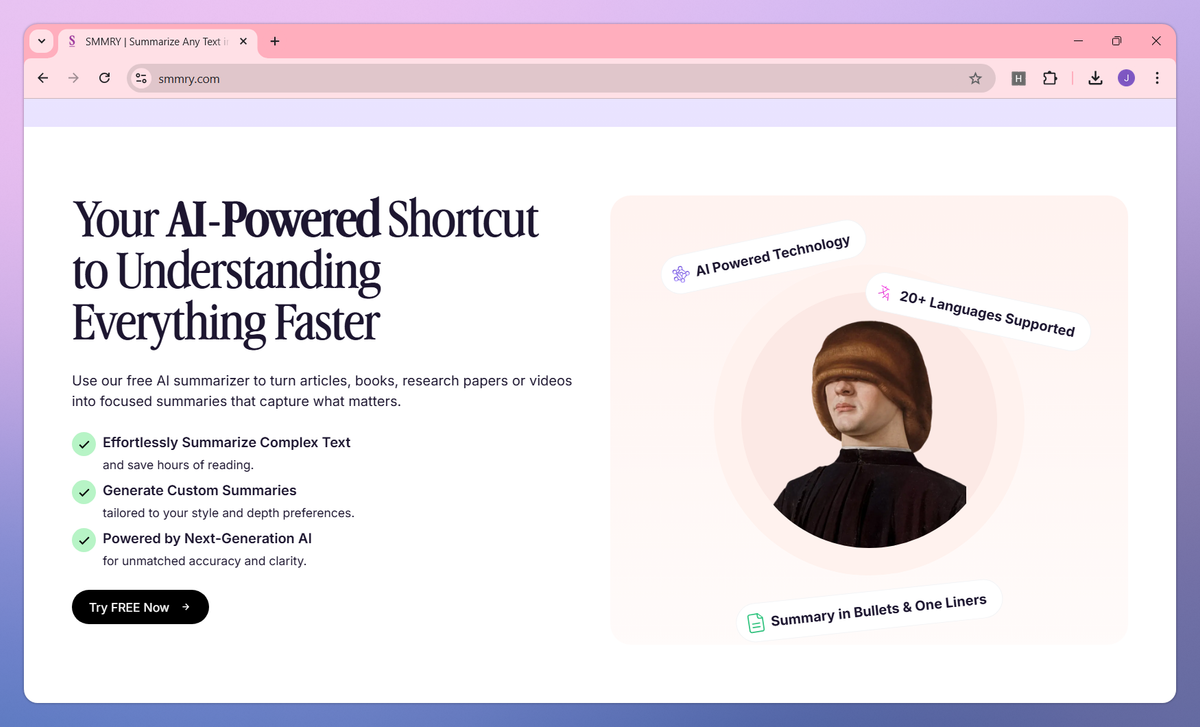
Task: Click 'for unmatched accuracy and clarity.'
Action: pos(205,561)
